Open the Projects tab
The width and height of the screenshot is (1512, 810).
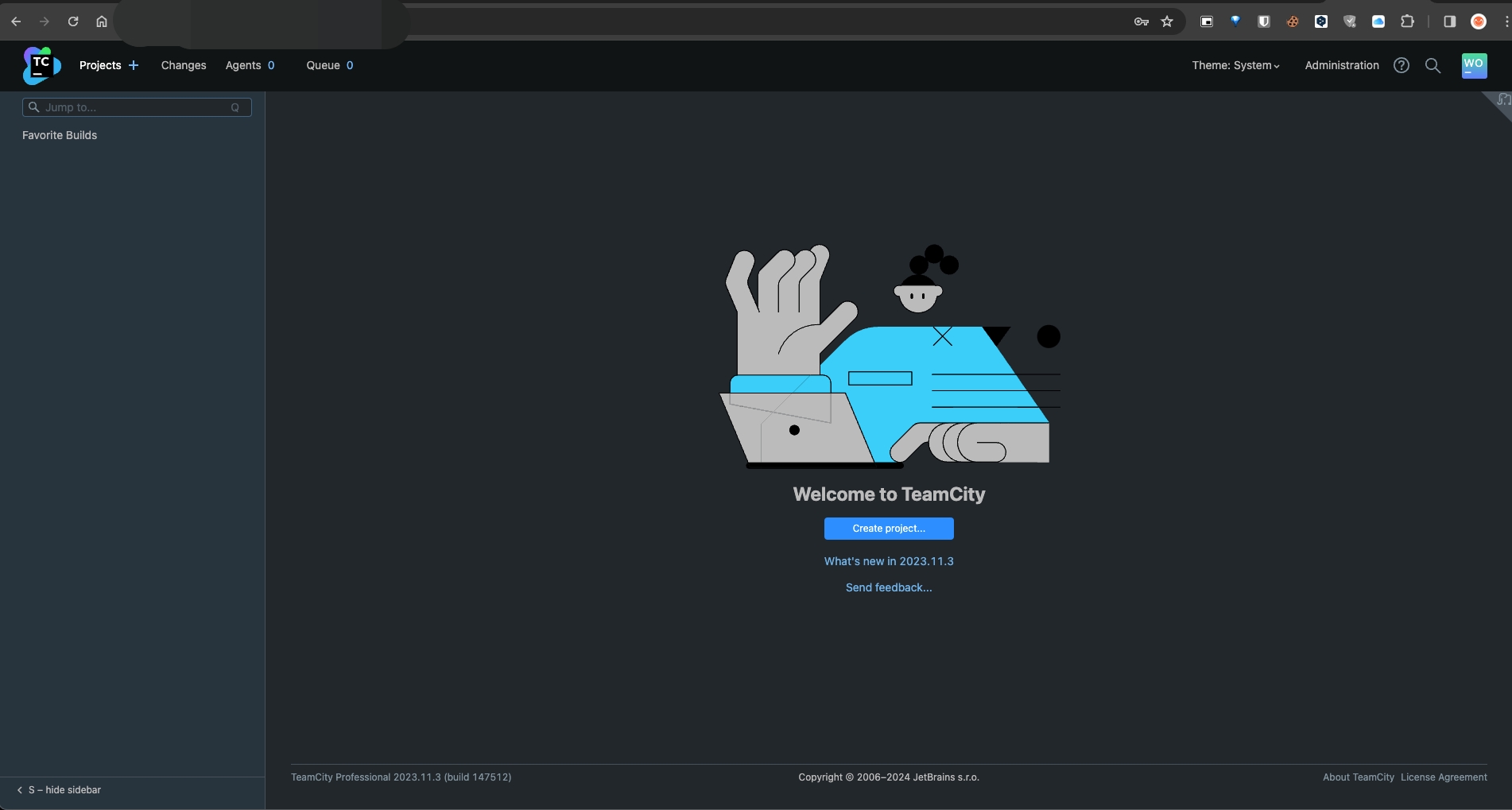click(100, 65)
